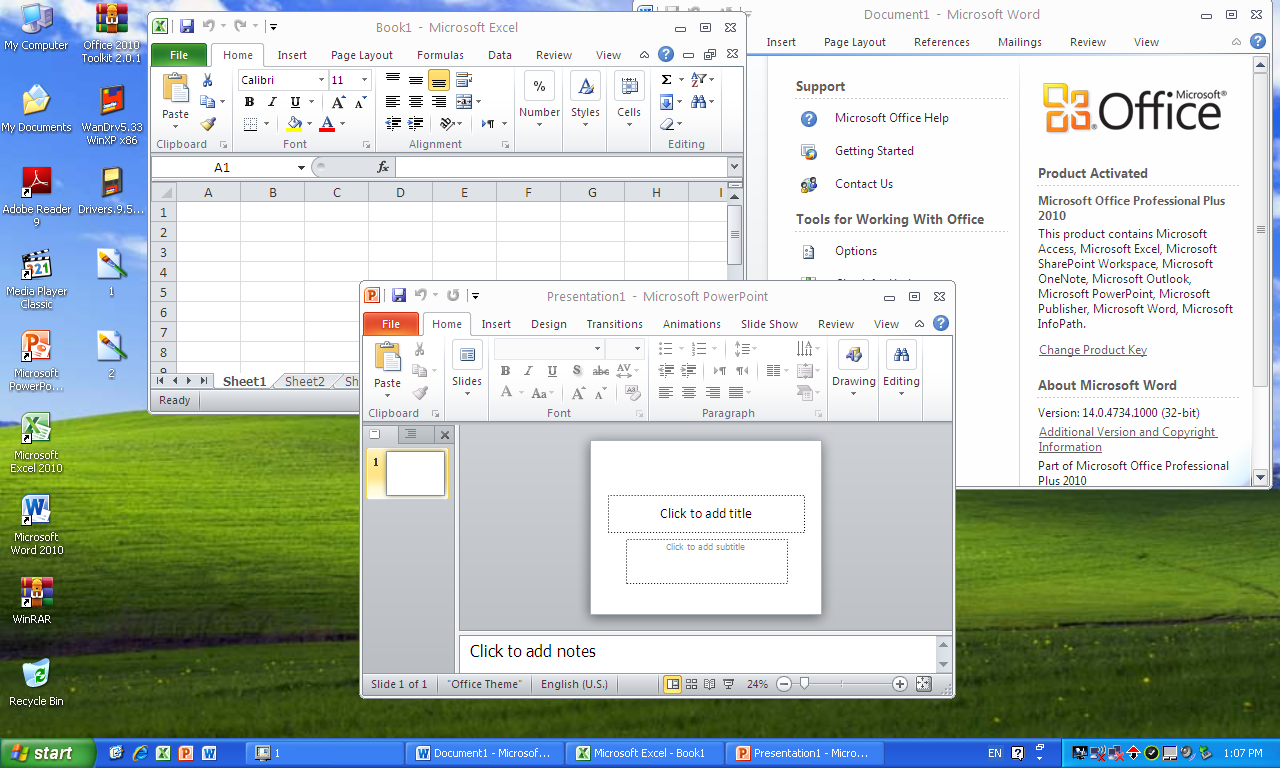The width and height of the screenshot is (1280, 768).
Task: Open the font size 11 dropdown in Excel
Action: 364,80
